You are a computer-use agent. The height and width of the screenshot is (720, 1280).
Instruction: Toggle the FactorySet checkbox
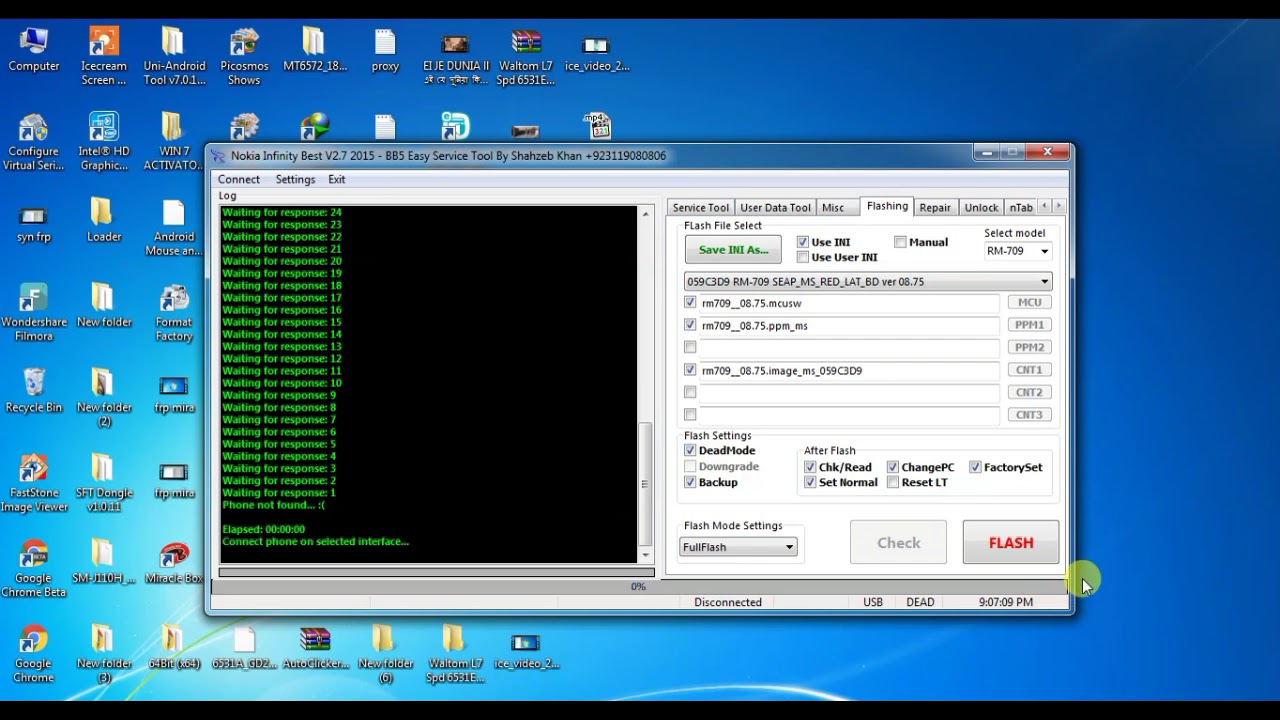click(x=975, y=467)
